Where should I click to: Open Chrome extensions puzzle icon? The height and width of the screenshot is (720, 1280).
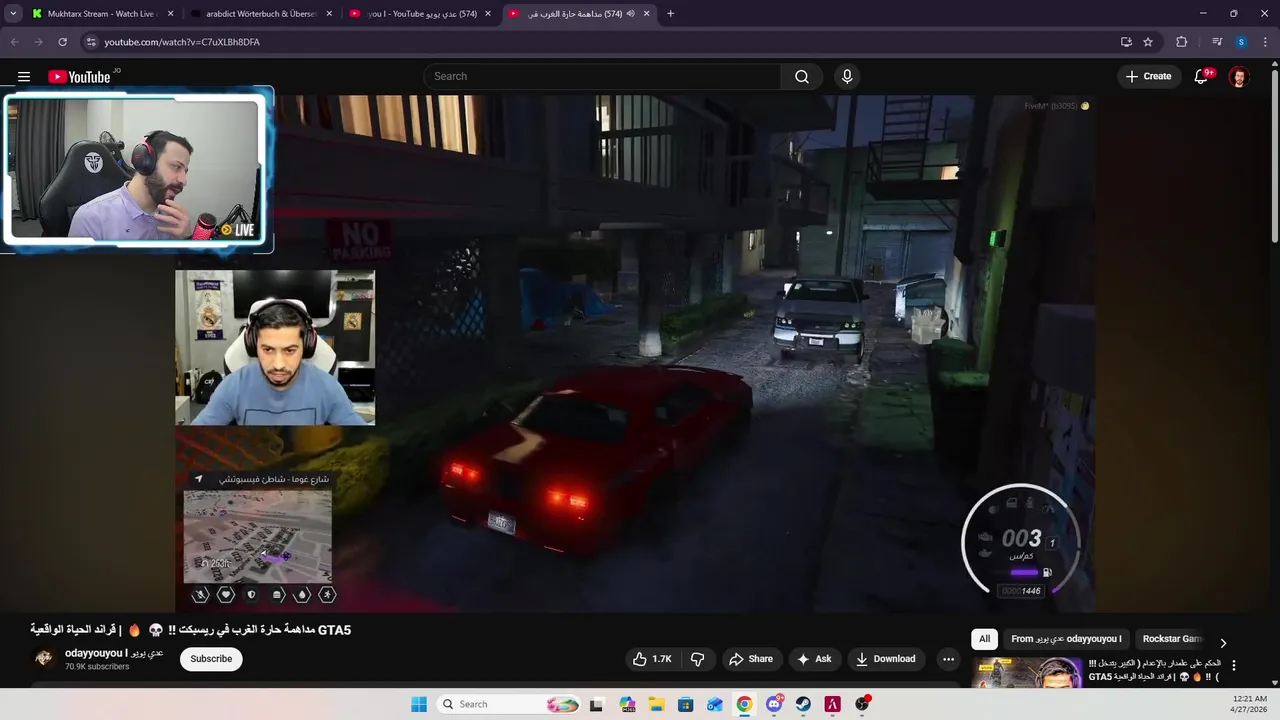[1182, 42]
